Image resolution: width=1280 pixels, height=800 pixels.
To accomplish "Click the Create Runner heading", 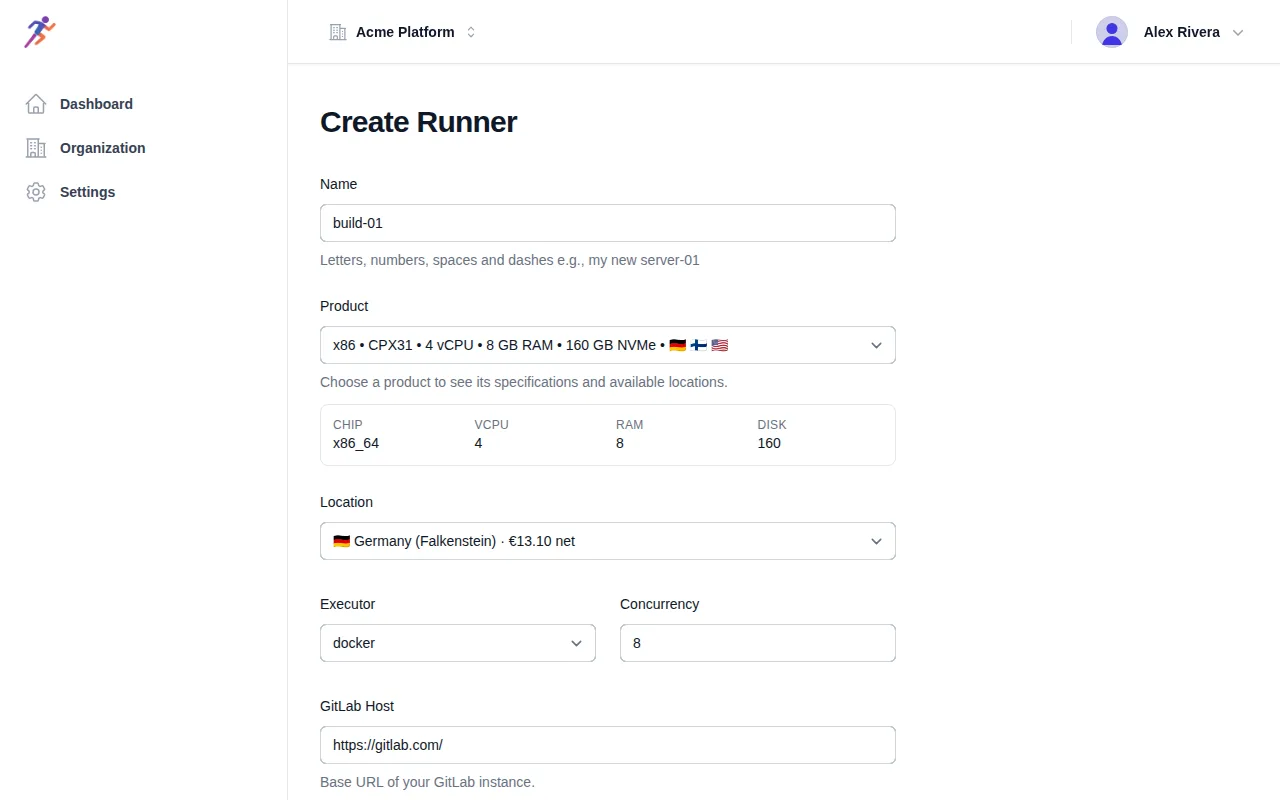I will coord(419,122).
